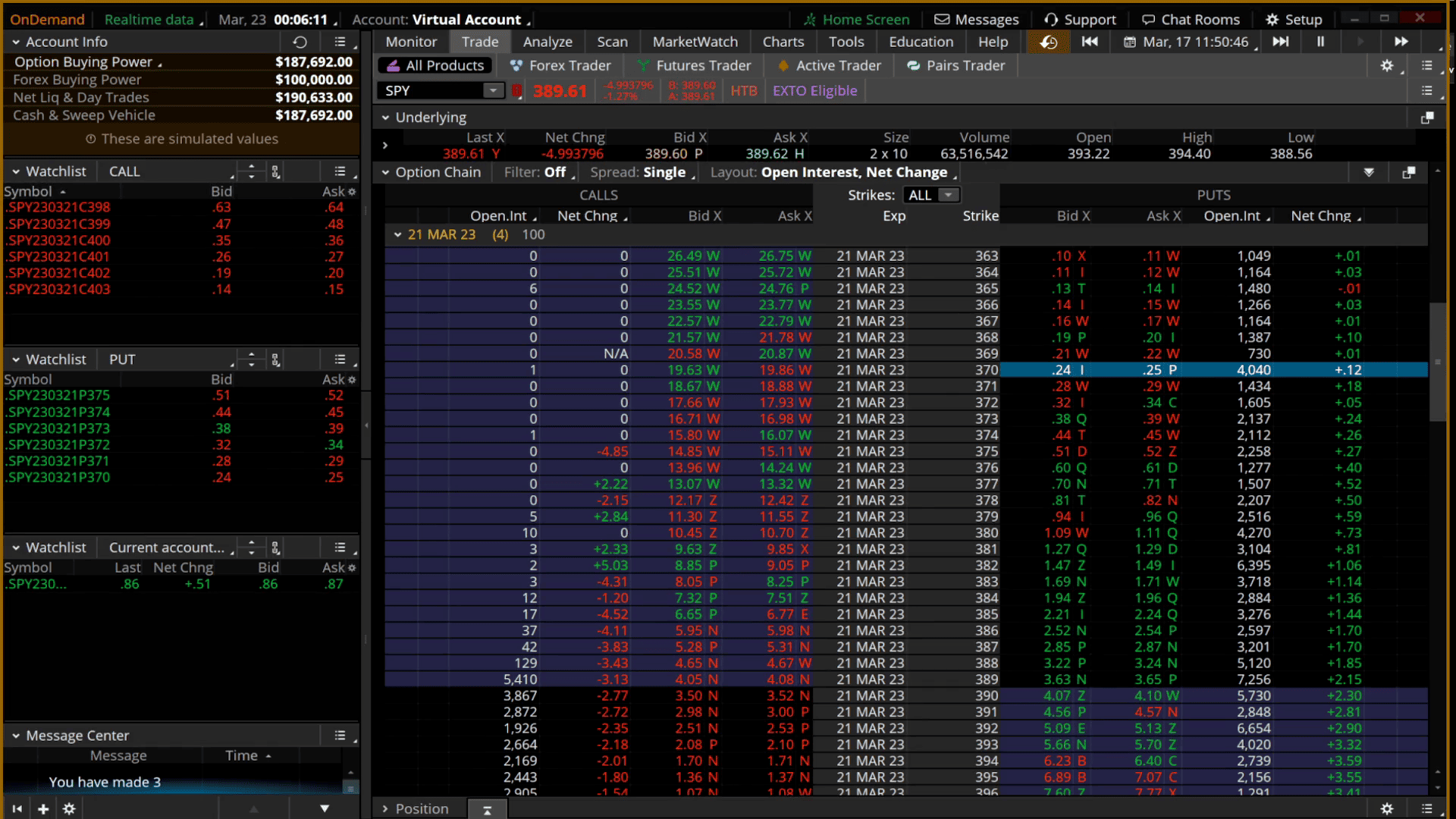This screenshot has width=1456, height=819.
Task: Refresh the Account Info panel
Action: (x=300, y=42)
